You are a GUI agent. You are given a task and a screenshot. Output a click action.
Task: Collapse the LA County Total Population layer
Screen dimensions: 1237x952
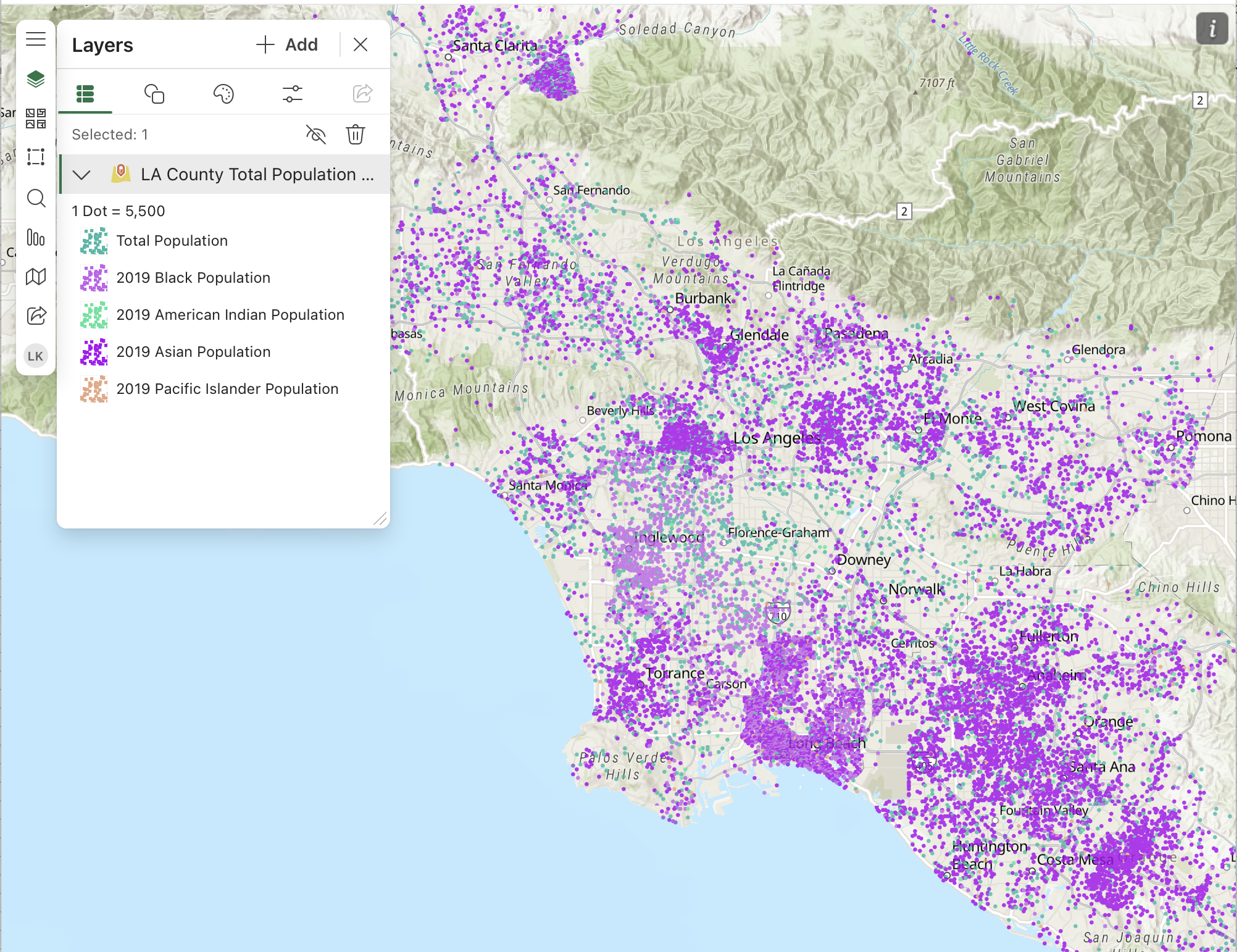(x=81, y=174)
